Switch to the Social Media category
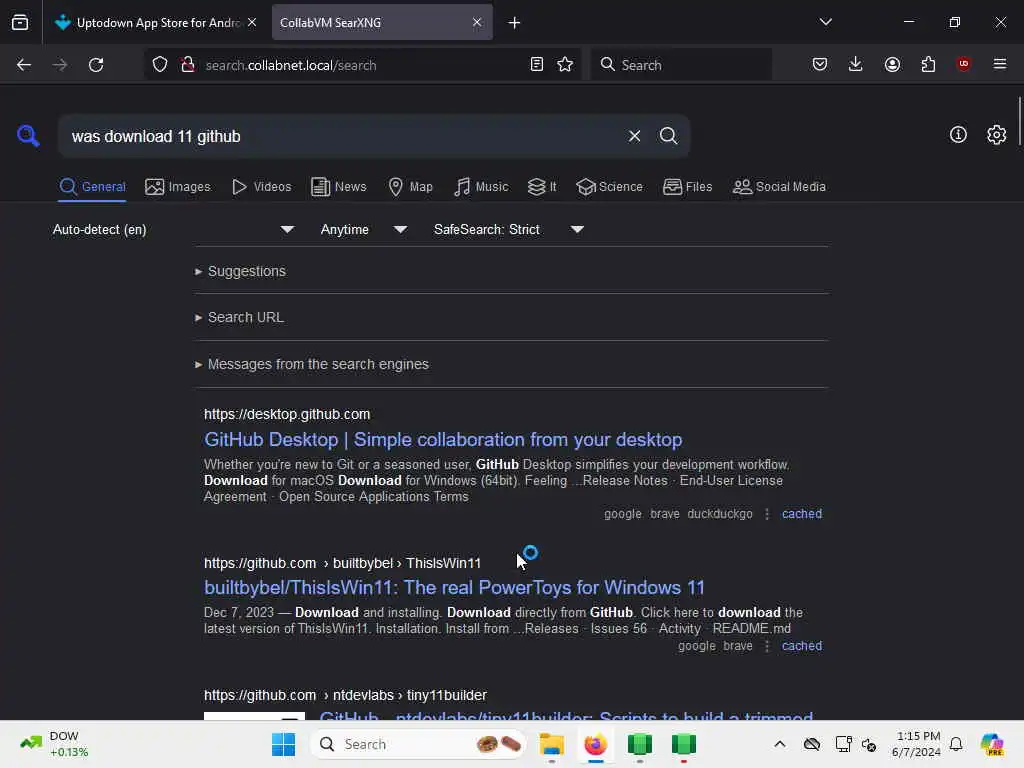Viewport: 1024px width, 768px height. [779, 187]
